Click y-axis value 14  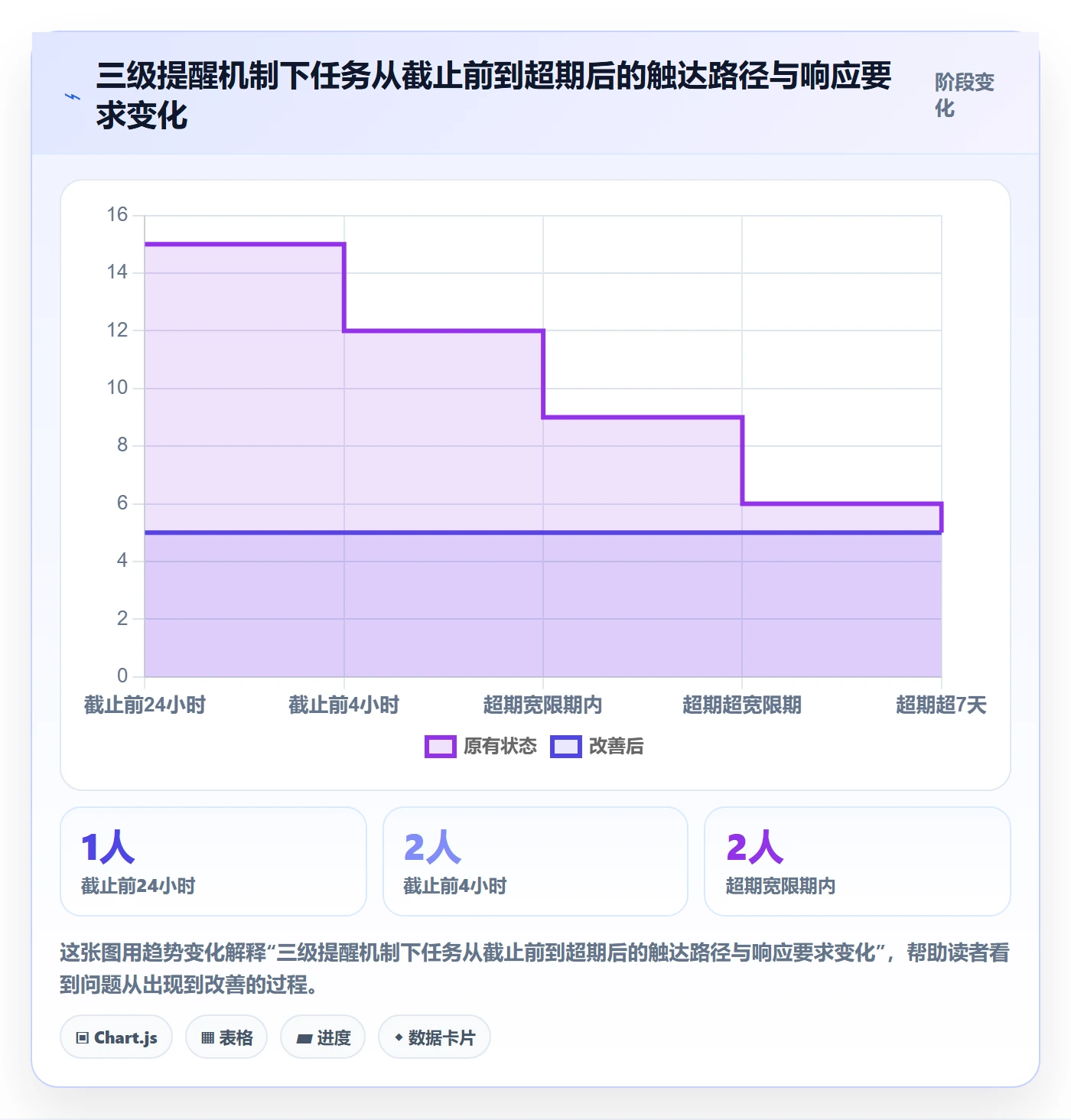click(117, 272)
